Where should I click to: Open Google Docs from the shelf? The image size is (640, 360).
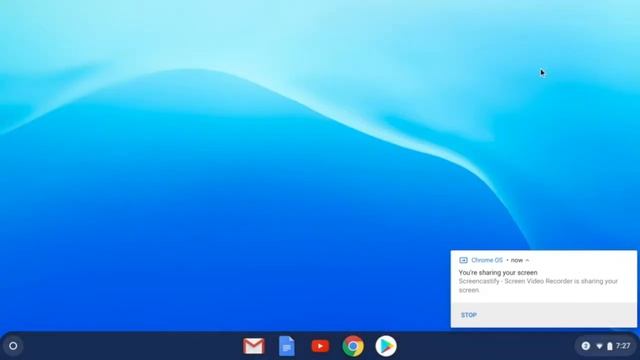pos(287,346)
